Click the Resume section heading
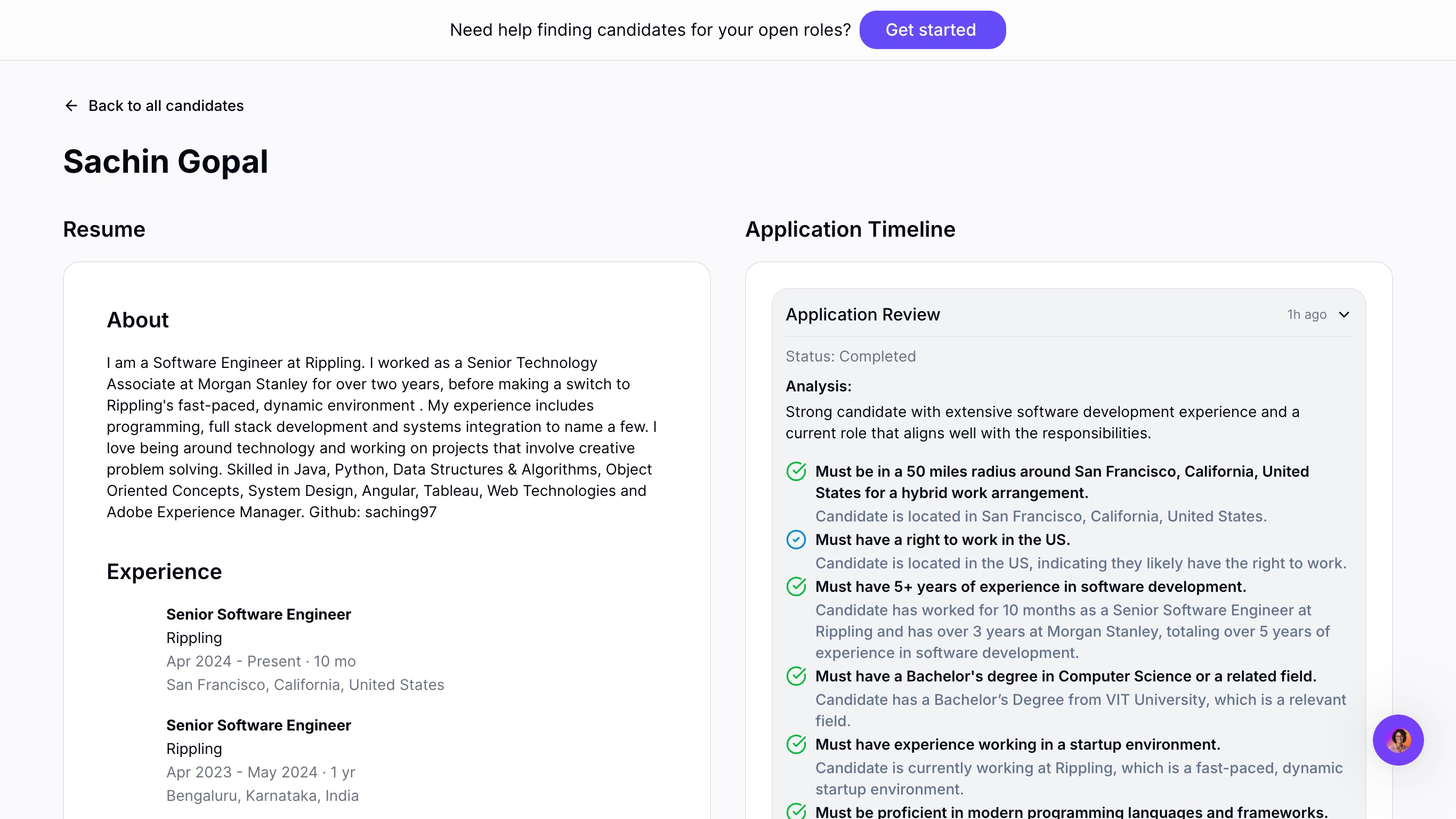The height and width of the screenshot is (819, 1456). click(x=104, y=229)
